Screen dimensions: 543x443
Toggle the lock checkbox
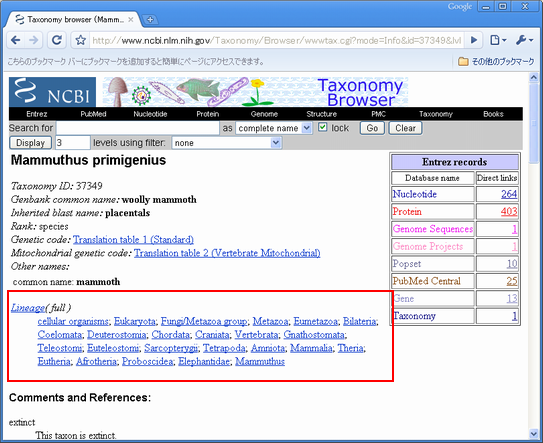click(x=322, y=127)
